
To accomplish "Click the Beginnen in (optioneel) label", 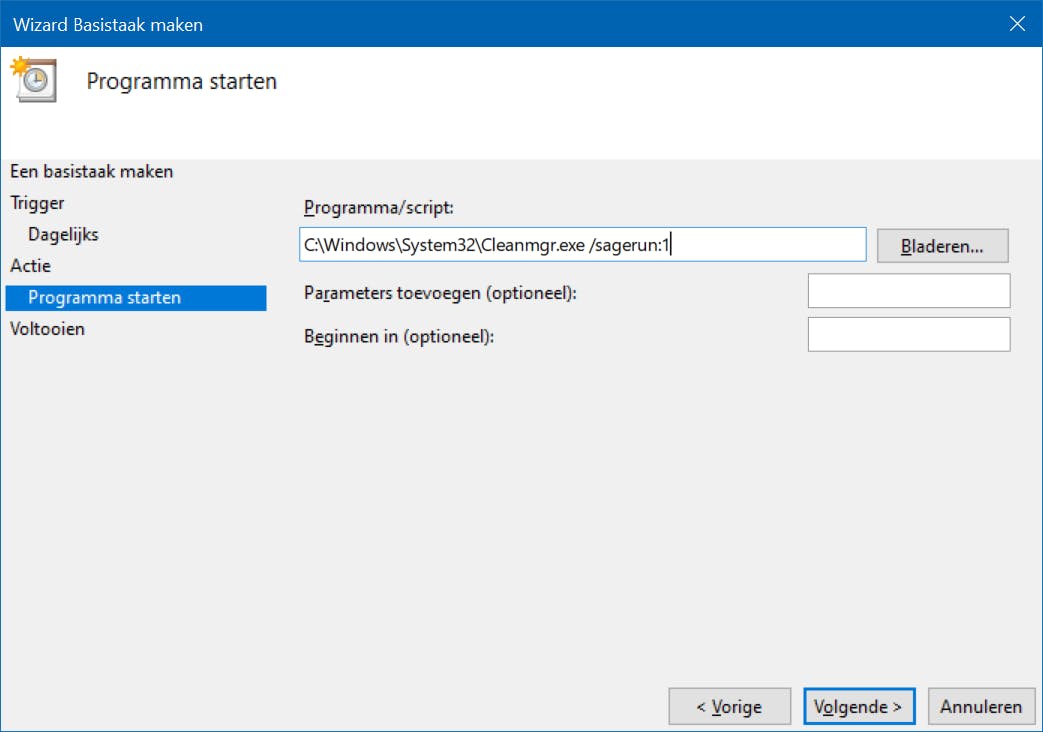I will [399, 336].
